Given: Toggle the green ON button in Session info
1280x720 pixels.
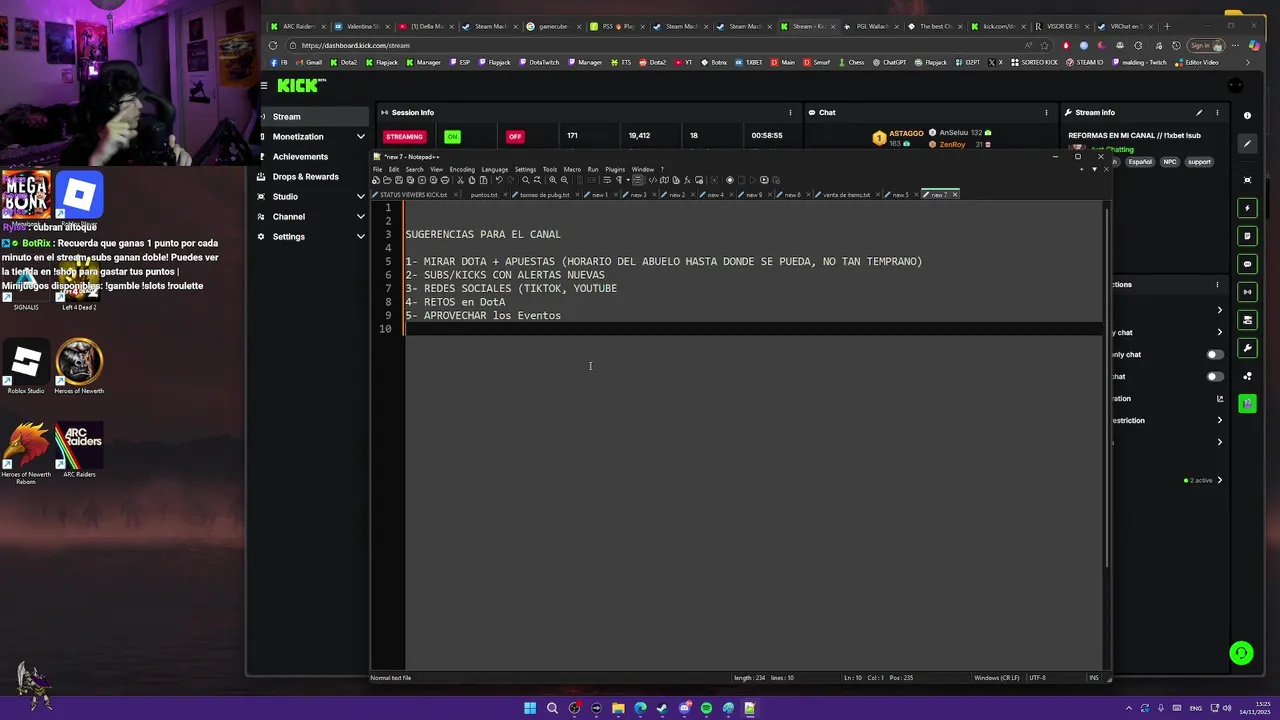Looking at the screenshot, I should click(x=452, y=136).
